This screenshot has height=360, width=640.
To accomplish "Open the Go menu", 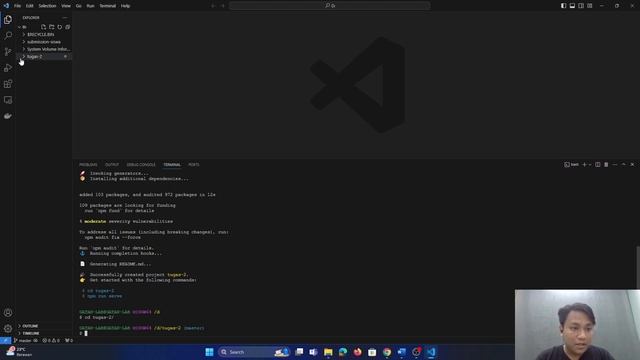I will point(78,6).
